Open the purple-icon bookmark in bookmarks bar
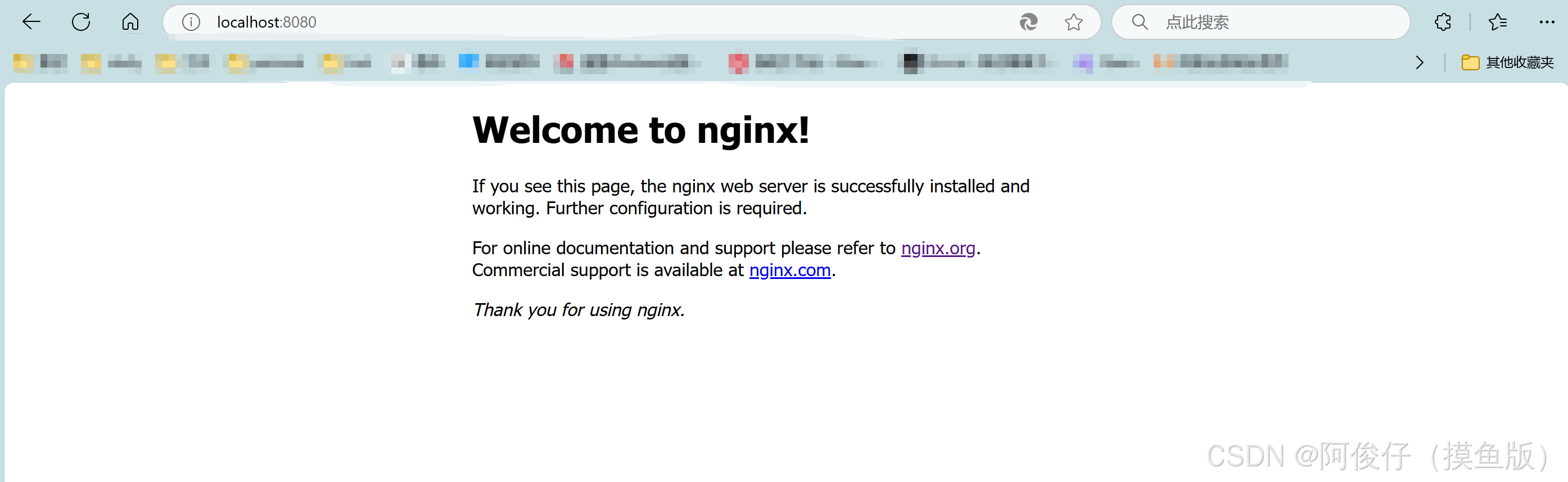 [1105, 62]
